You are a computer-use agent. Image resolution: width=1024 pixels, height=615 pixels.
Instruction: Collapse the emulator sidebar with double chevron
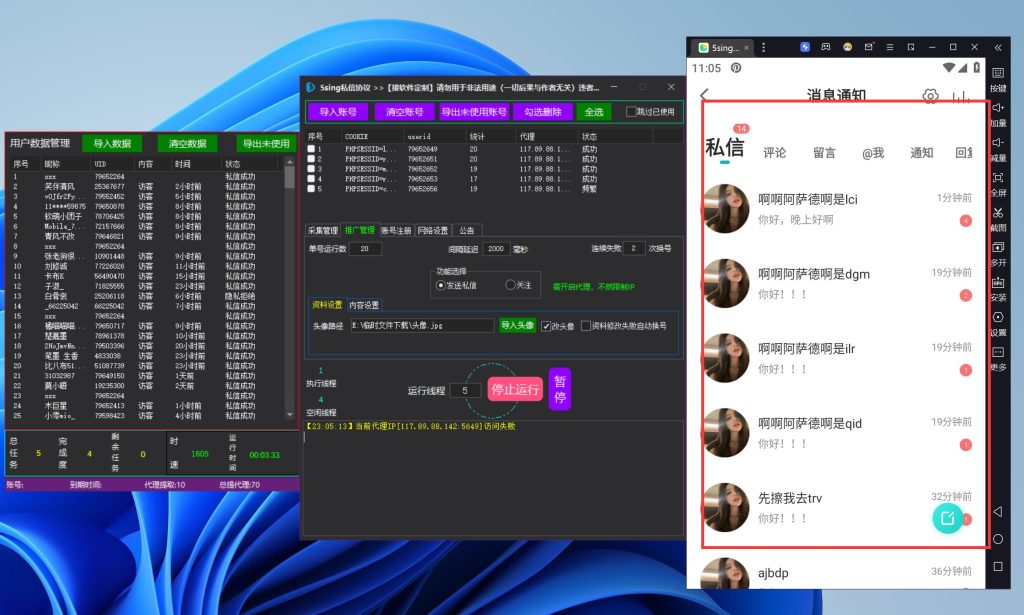[997, 47]
